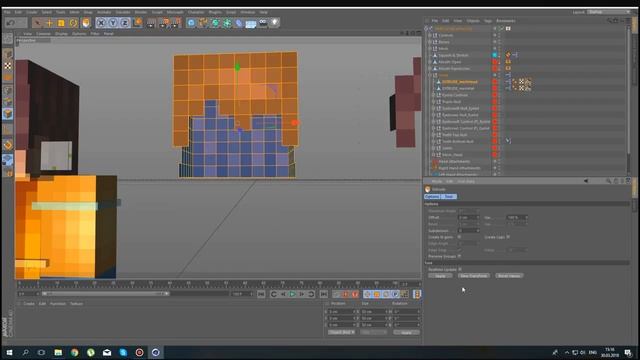Click the Coordinate System icon
The width and height of the screenshot is (640, 360).
click(x=138, y=23)
